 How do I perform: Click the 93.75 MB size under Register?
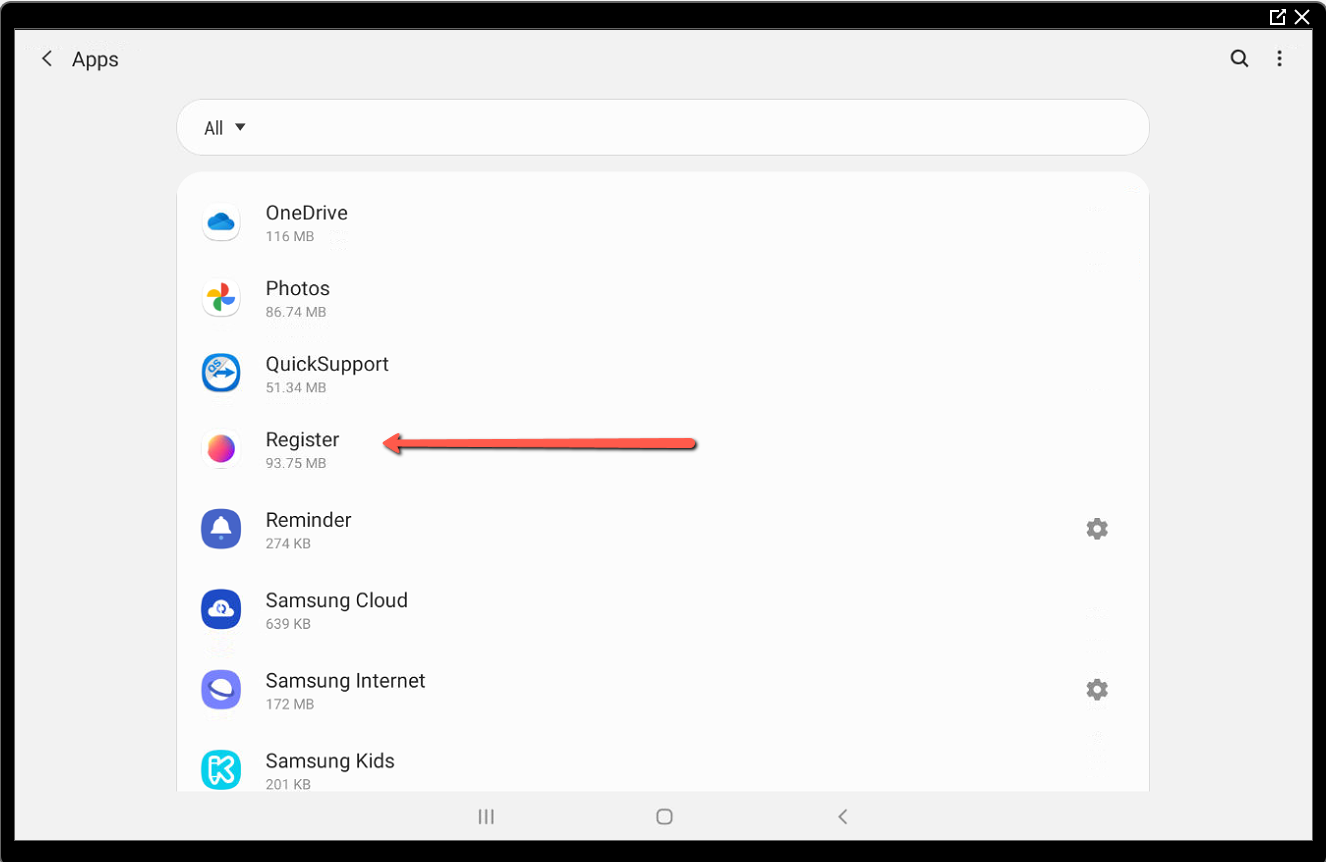coord(296,464)
